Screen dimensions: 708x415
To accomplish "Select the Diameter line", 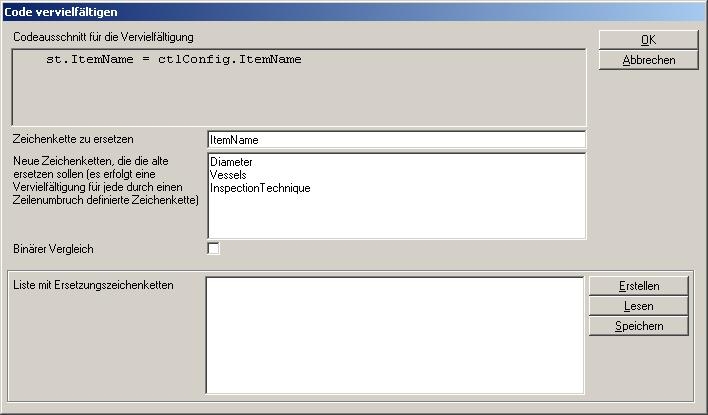I will 231,162.
